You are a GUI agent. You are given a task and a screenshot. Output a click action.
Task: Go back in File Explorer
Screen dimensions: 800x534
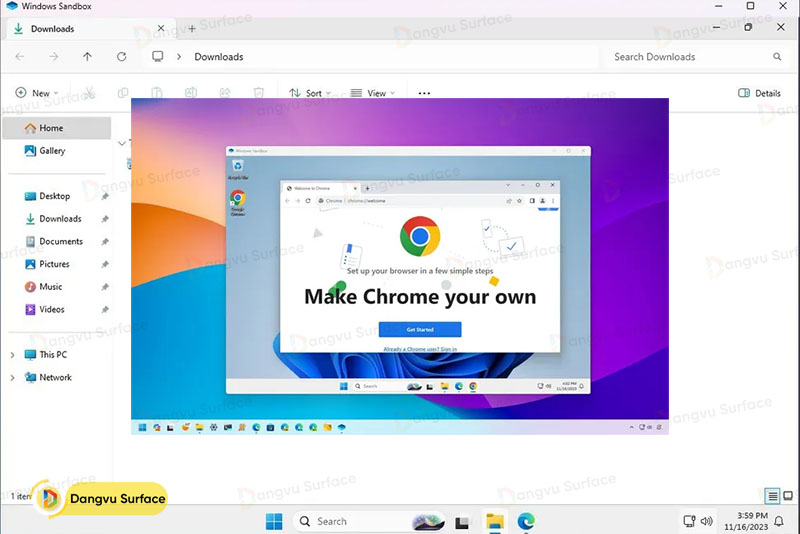point(20,57)
